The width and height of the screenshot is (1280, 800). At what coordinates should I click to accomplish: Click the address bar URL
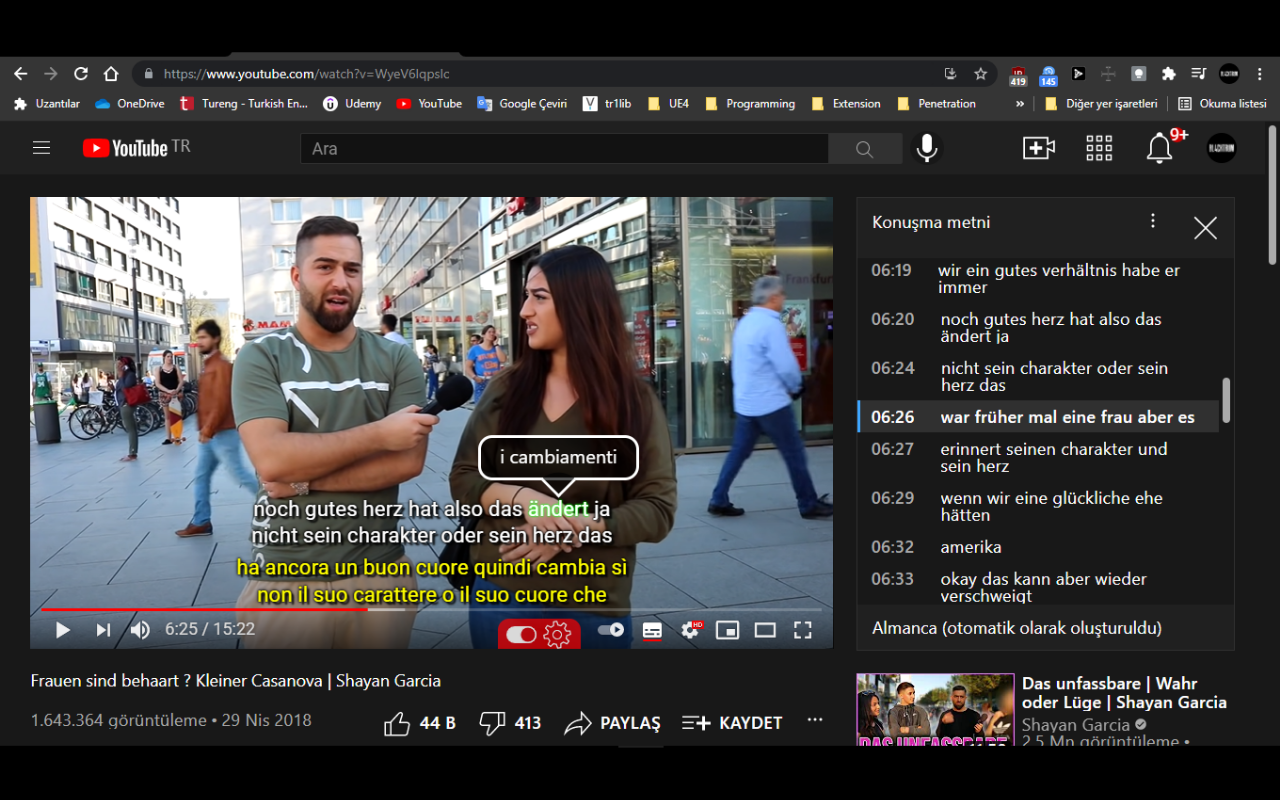307,74
